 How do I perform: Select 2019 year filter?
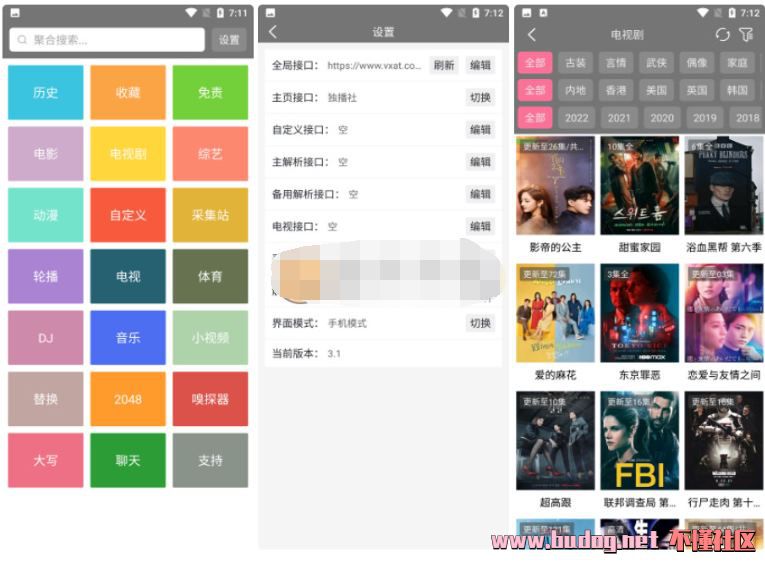point(705,118)
